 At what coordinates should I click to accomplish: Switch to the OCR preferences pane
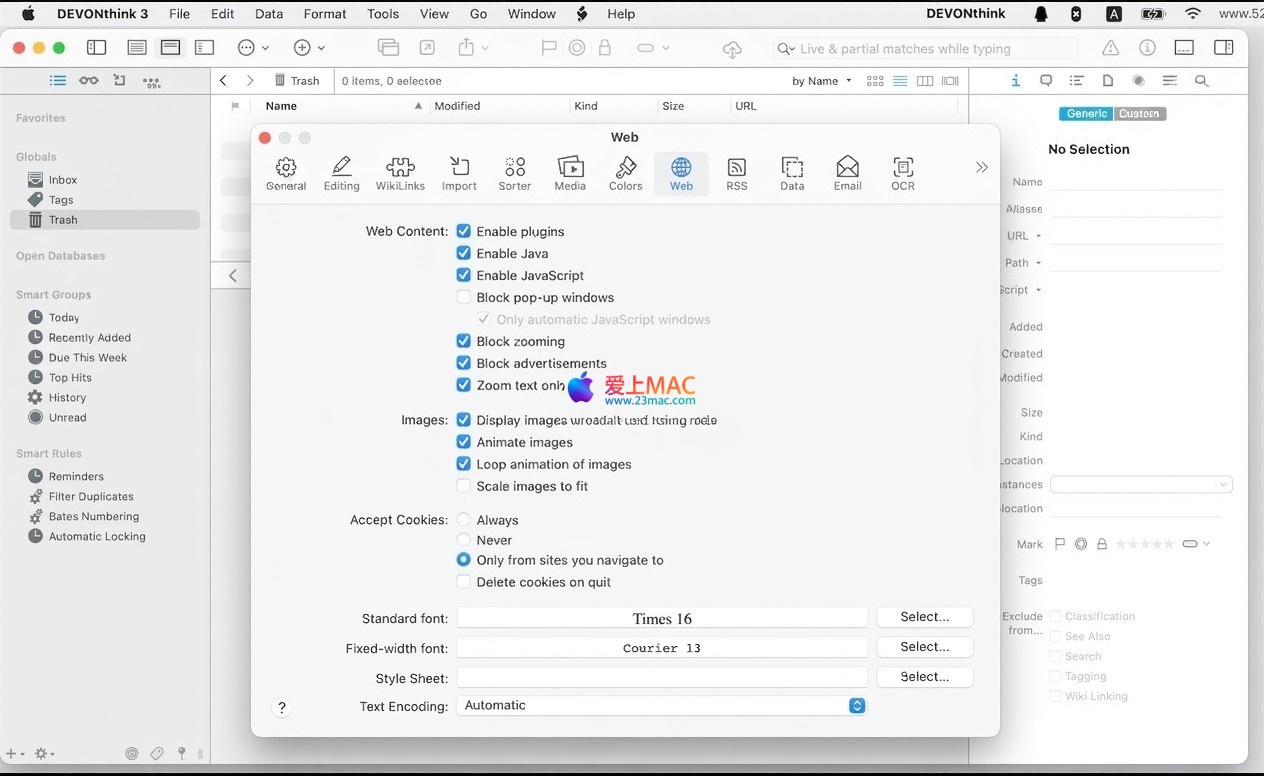(x=903, y=173)
